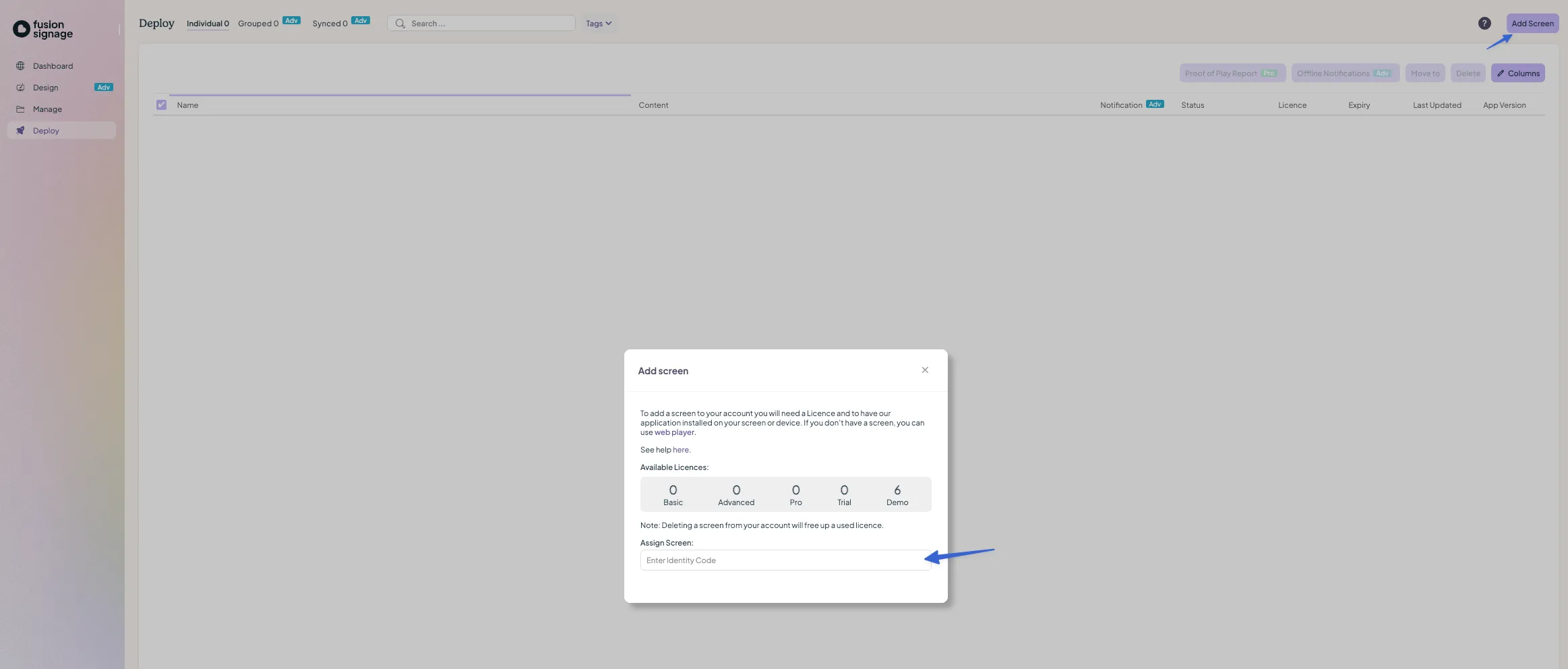Open the help 'here' link
The image size is (1568, 669).
(x=681, y=450)
